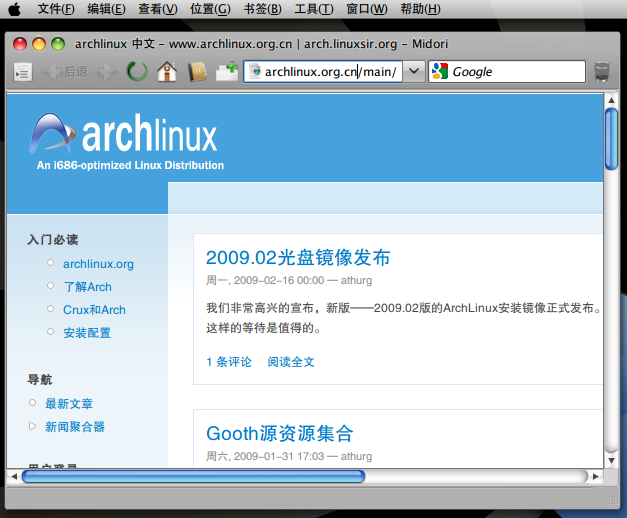
Task: Expand the 新闻聚合器 navigation item
Action: pos(32,426)
